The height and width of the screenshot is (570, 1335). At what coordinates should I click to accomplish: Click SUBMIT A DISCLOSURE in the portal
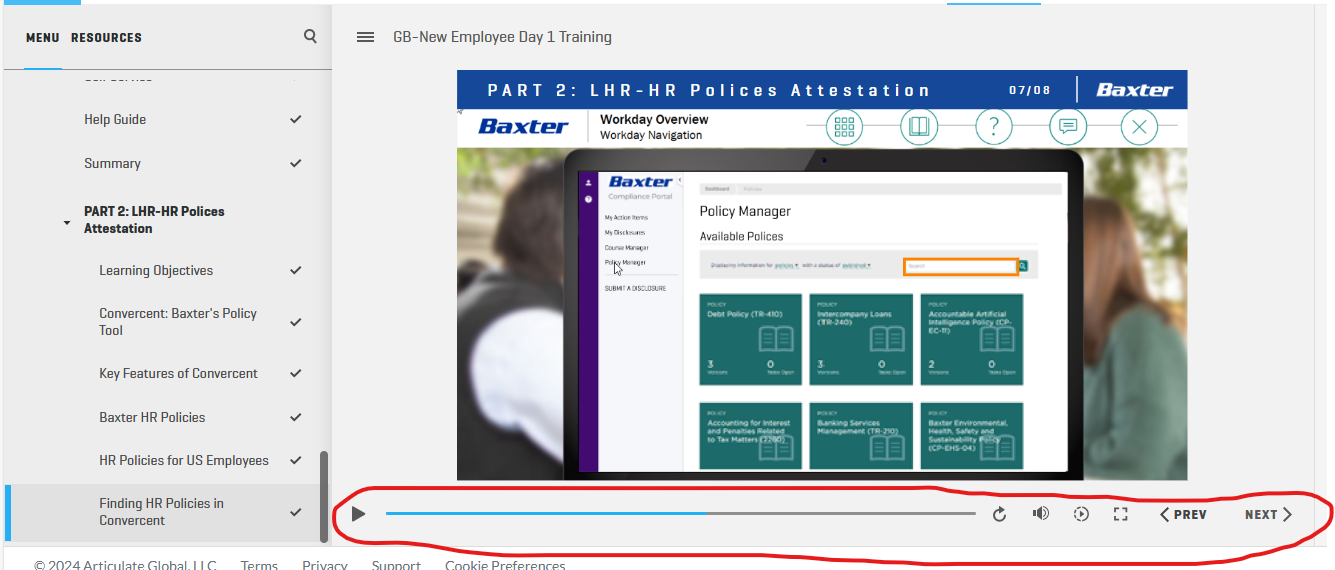(x=635, y=288)
